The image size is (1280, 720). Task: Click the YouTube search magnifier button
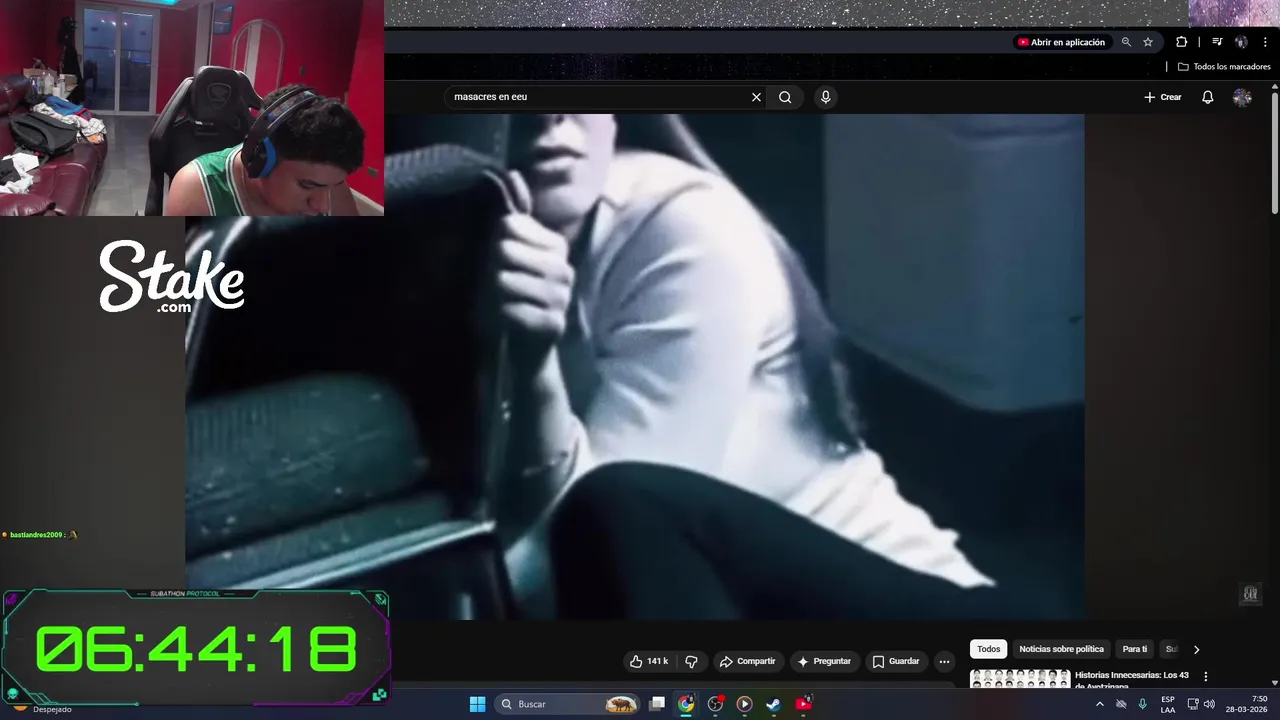click(785, 97)
